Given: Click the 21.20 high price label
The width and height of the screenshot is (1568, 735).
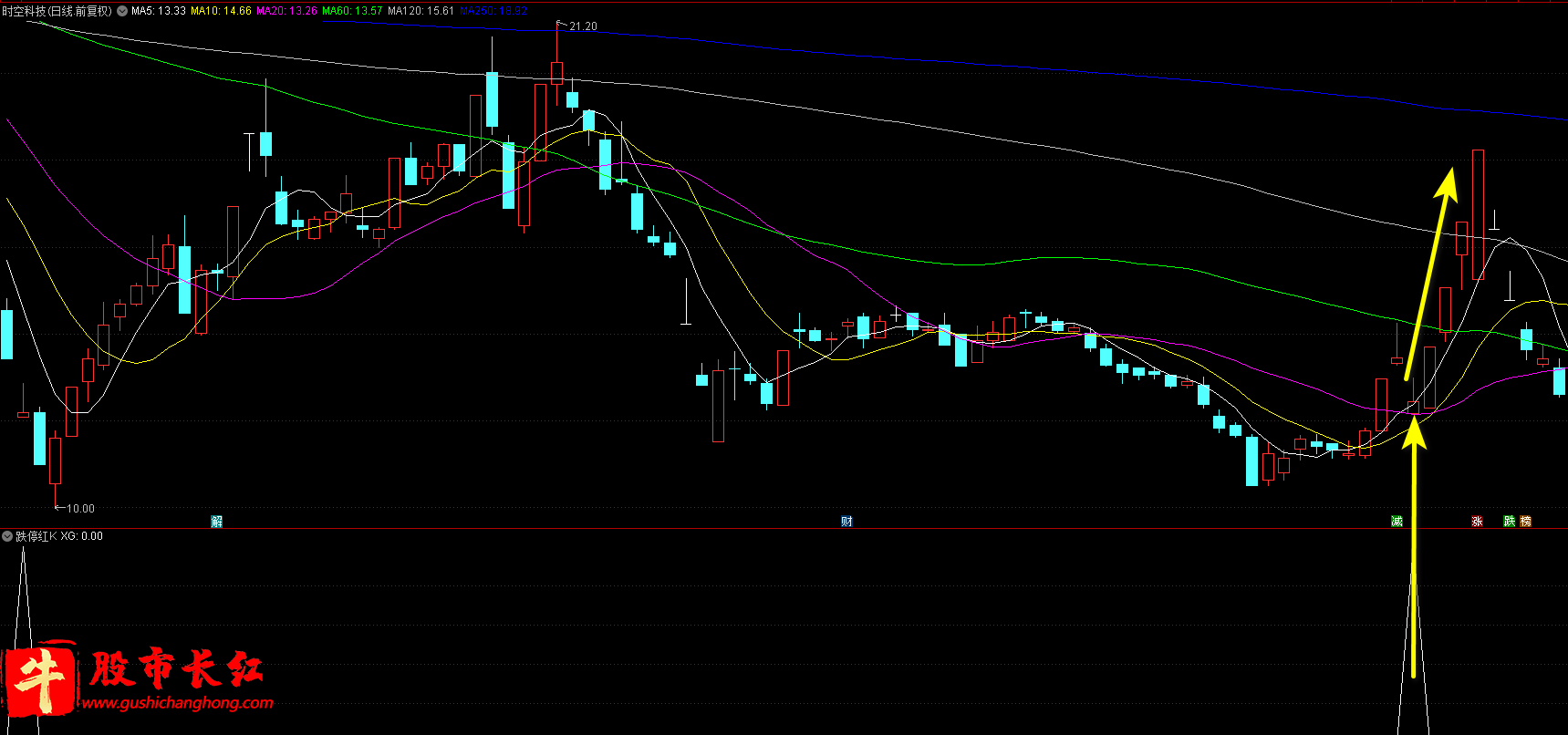Looking at the screenshot, I should click(x=583, y=26).
